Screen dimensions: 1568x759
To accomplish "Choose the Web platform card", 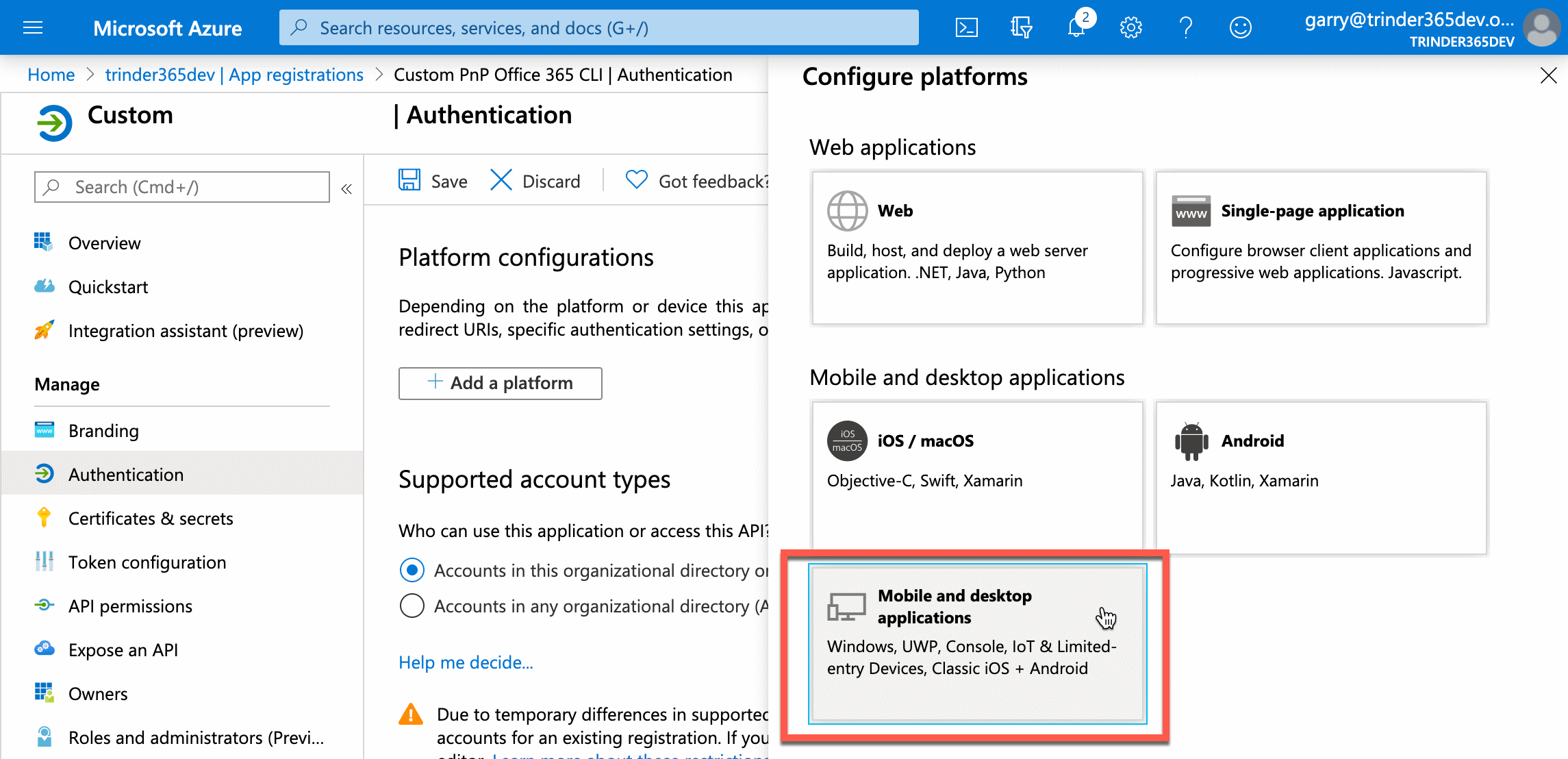I will pyautogui.click(x=977, y=247).
